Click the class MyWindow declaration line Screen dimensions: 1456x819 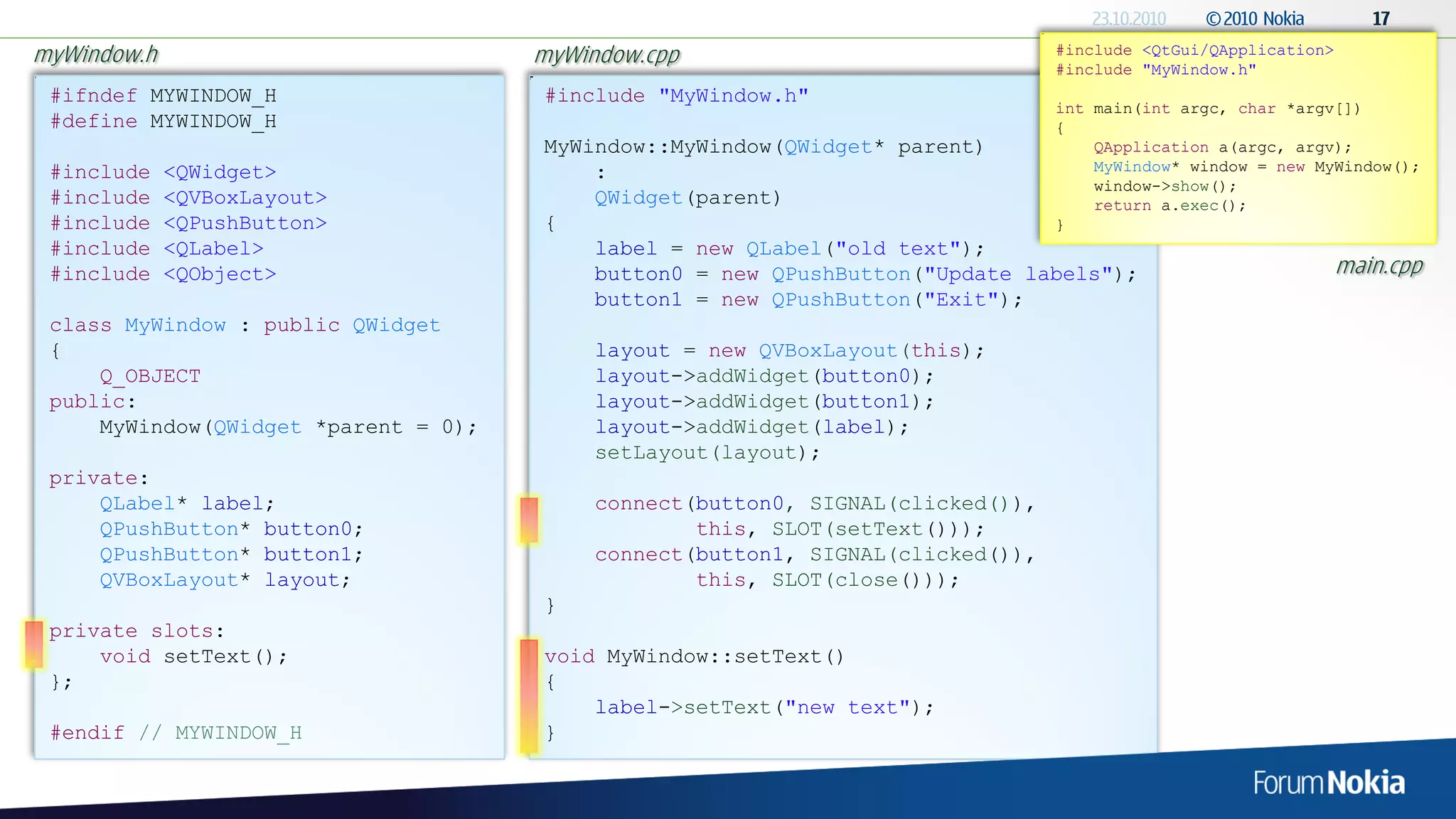[x=245, y=326]
